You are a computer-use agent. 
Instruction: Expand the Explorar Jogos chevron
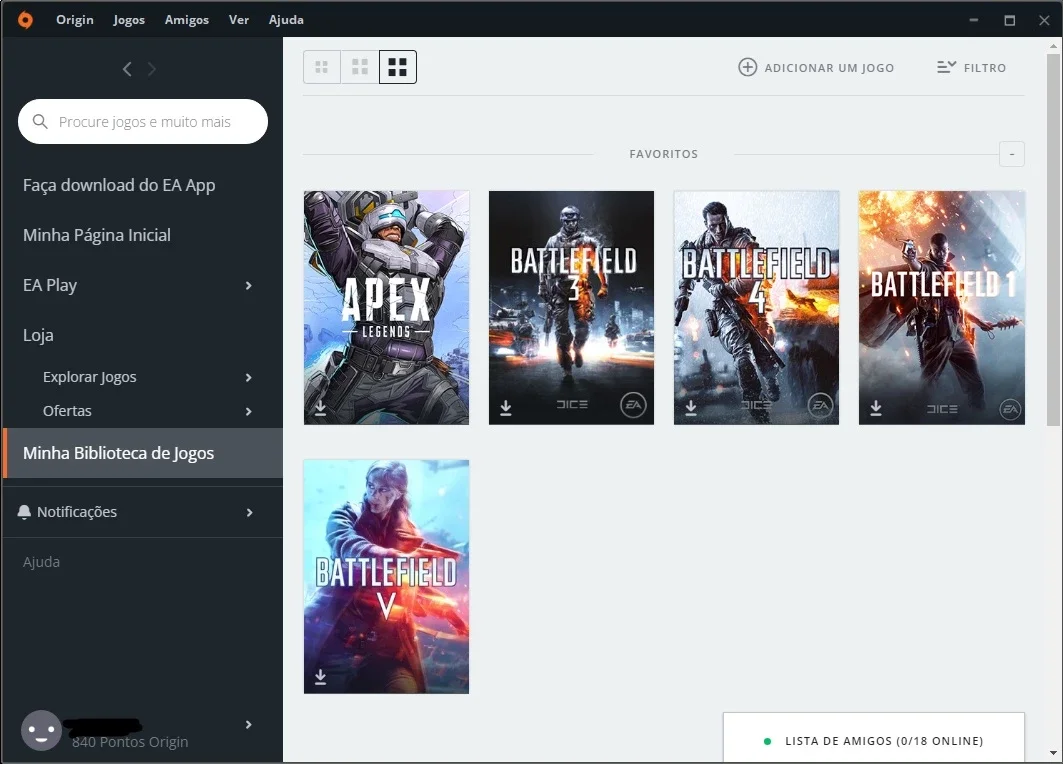(x=249, y=378)
